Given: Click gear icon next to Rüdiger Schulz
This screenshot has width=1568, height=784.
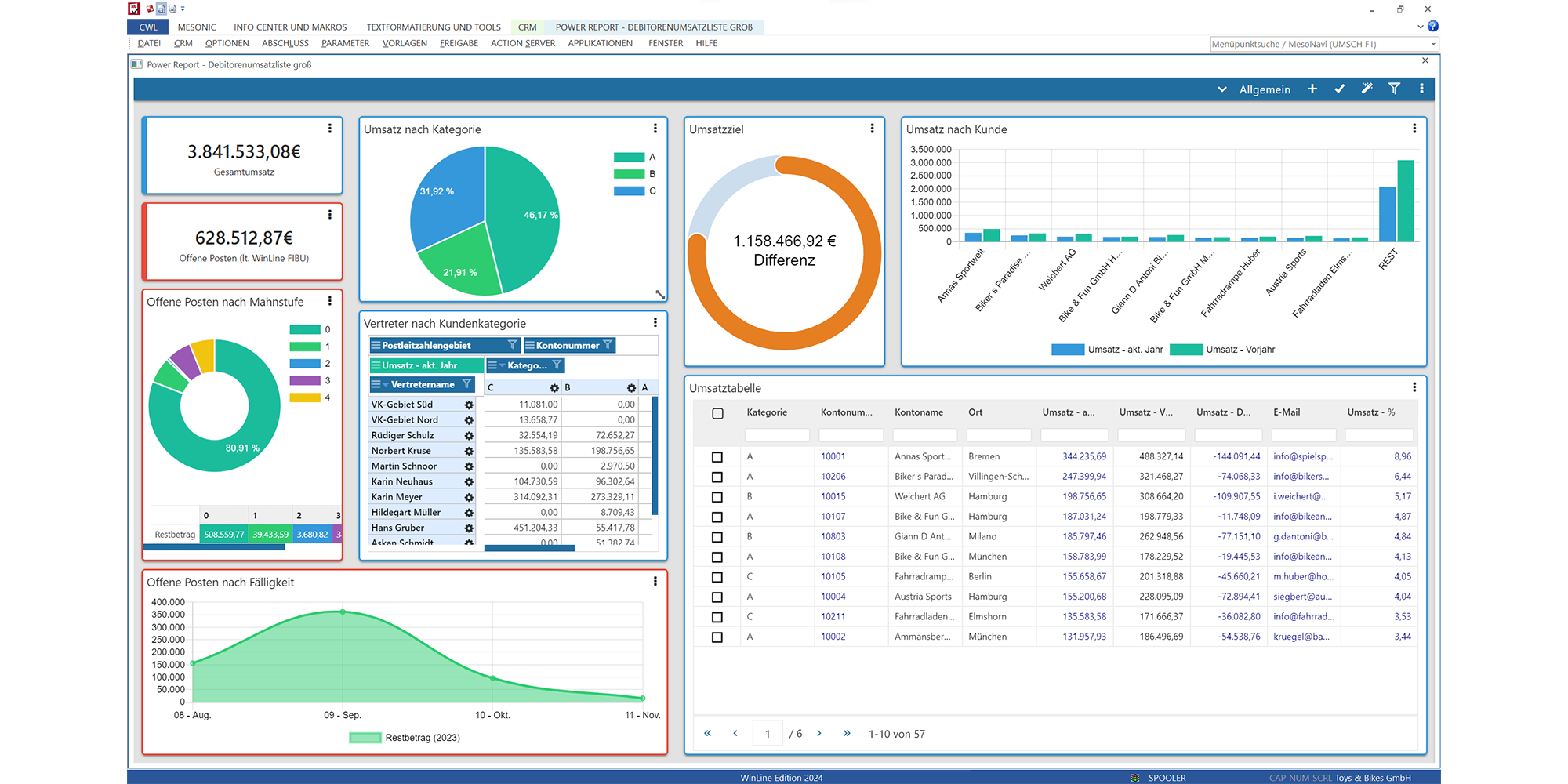Looking at the screenshot, I should pyautogui.click(x=469, y=436).
